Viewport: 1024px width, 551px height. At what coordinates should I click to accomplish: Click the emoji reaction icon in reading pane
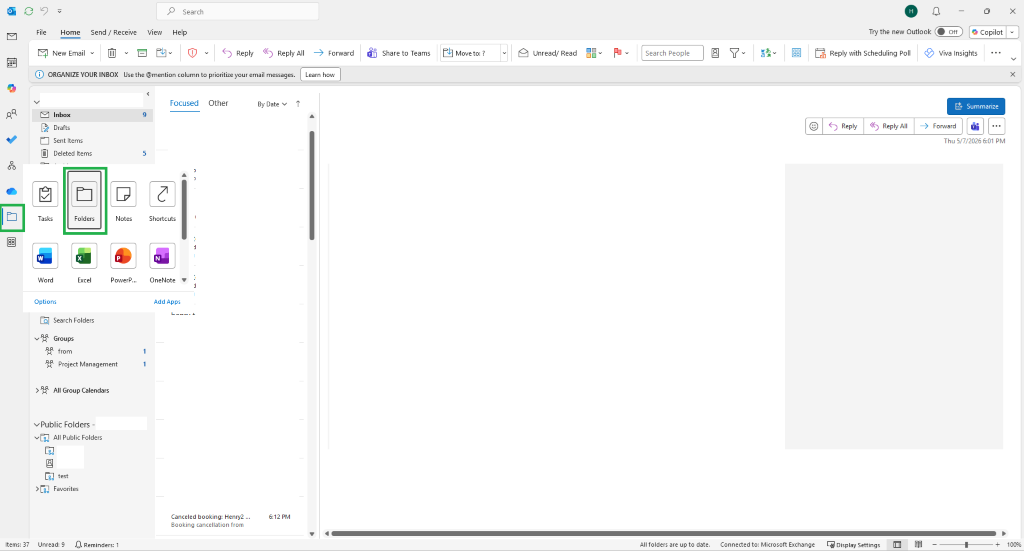814,126
